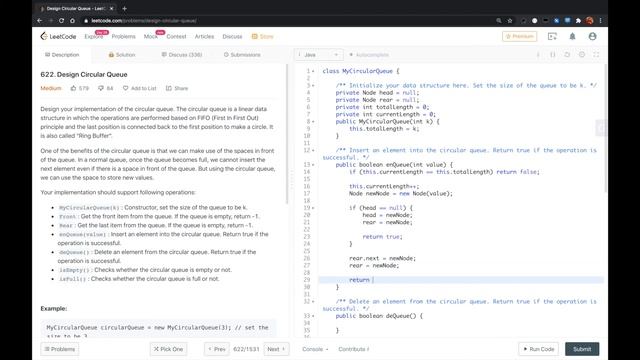The width and height of the screenshot is (640, 360).
Task: Click the like thumbs-up icon
Action: (73, 88)
